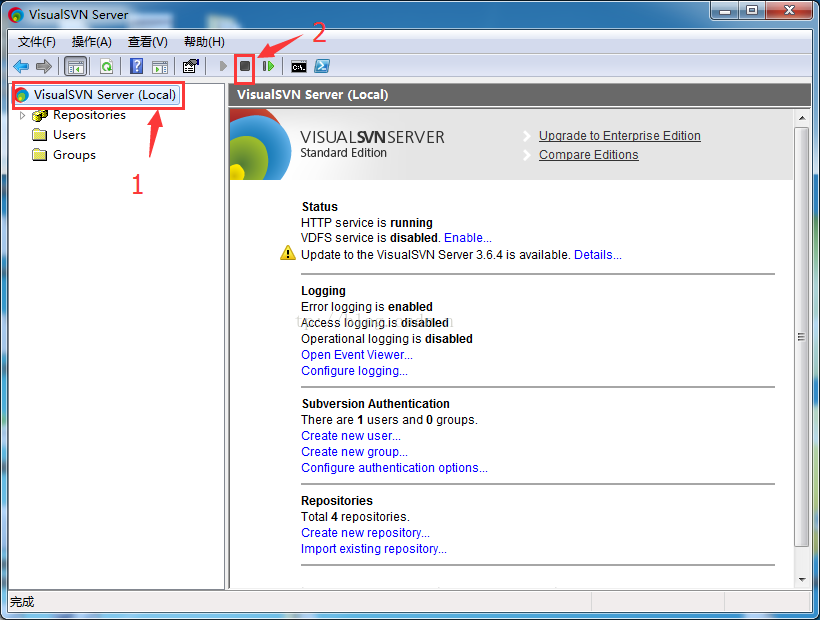
Task: Click the Refresh toolbar icon
Action: 105,66
